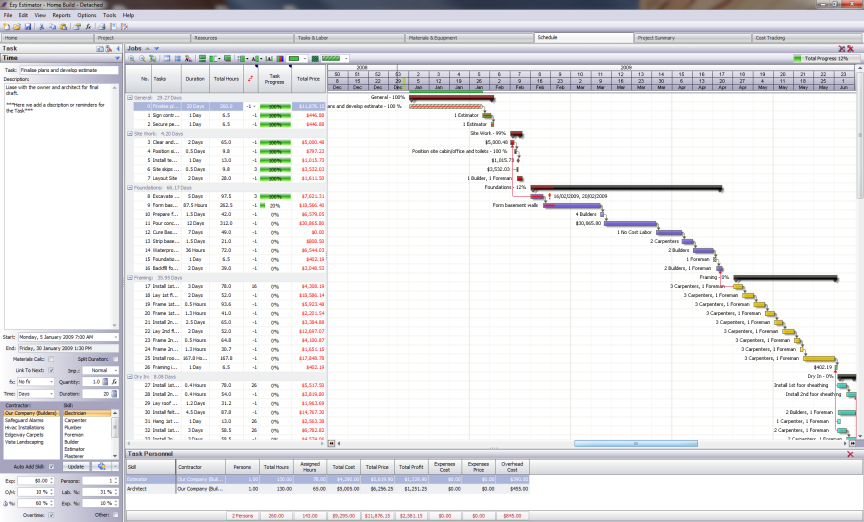Increase the Persons spinner value
This screenshot has width=864, height=522.
(116, 479)
